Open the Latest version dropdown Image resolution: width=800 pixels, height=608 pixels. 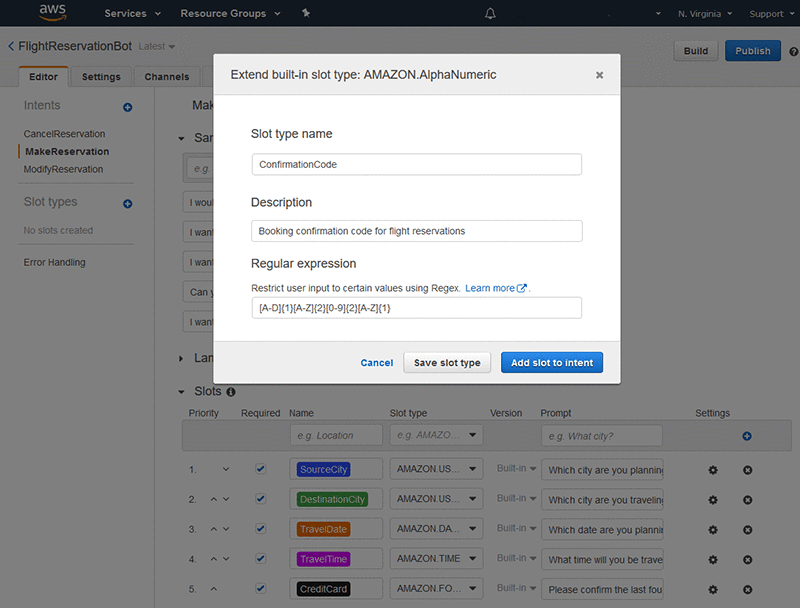pyautogui.click(x=157, y=46)
